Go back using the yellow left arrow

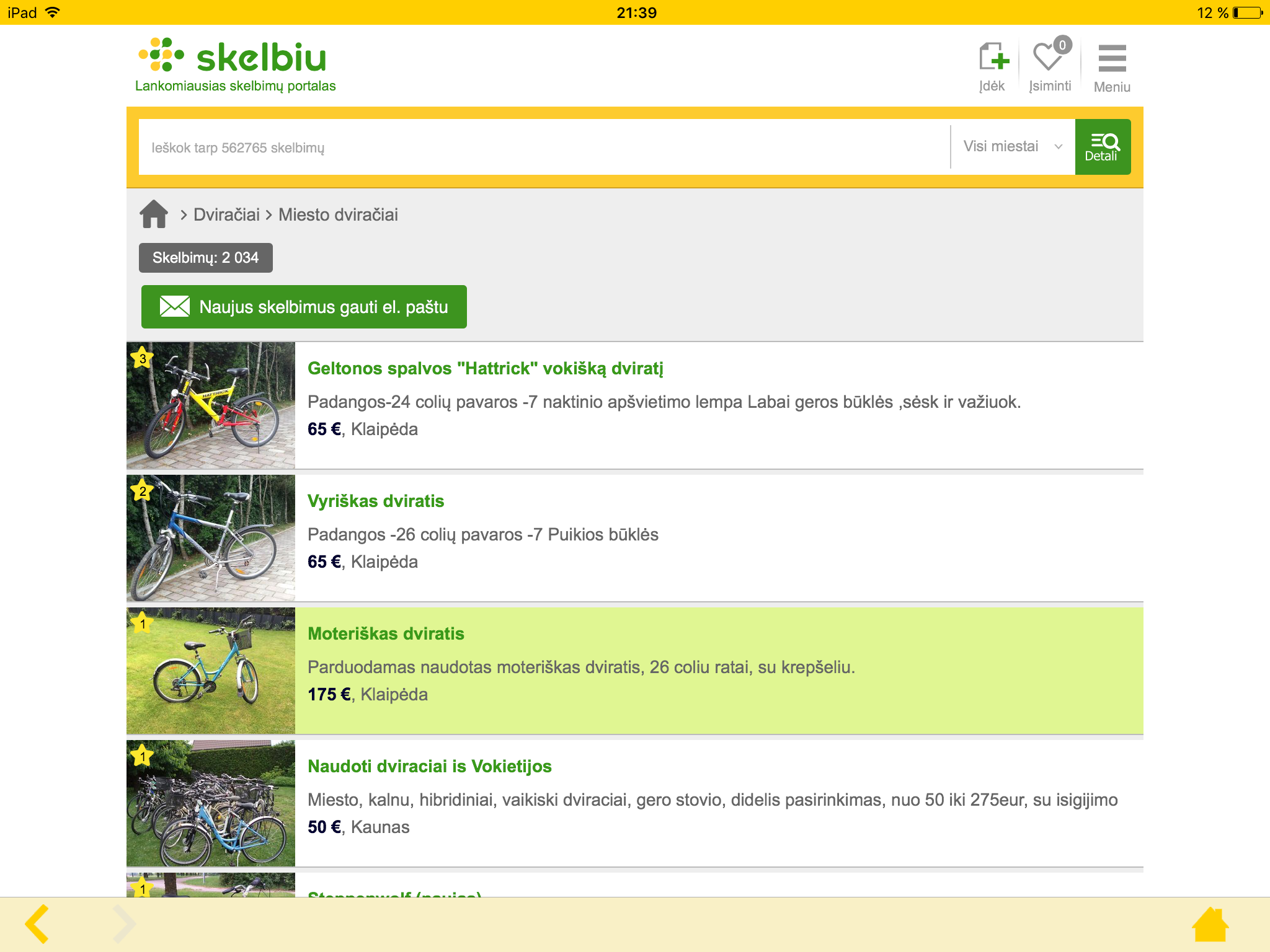click(x=35, y=923)
